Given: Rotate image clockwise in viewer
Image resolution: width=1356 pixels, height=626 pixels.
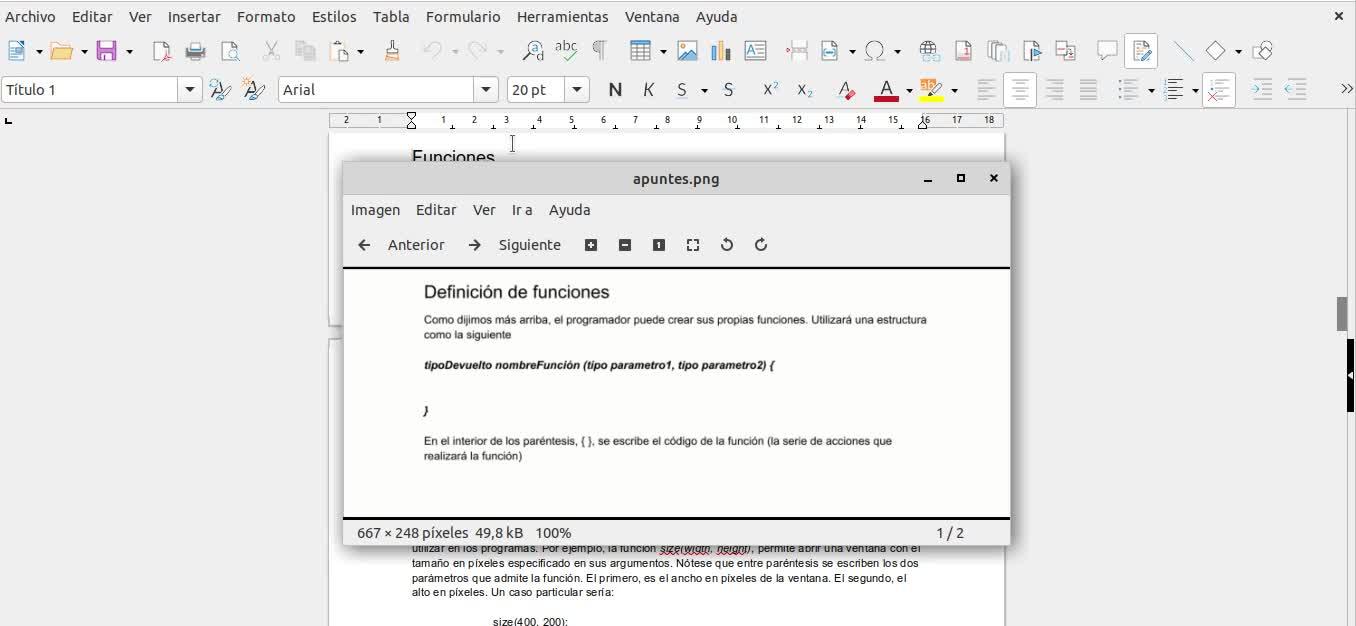Looking at the screenshot, I should tap(761, 245).
